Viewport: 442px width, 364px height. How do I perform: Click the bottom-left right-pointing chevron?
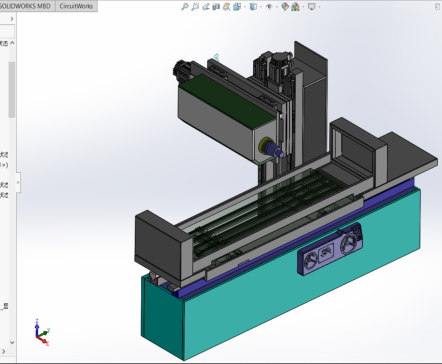click(x=4, y=352)
